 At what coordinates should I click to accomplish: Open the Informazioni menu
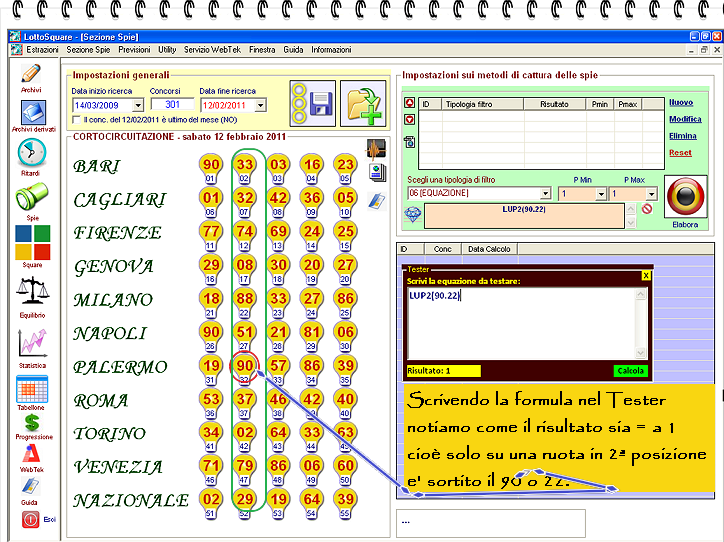[x=331, y=50]
